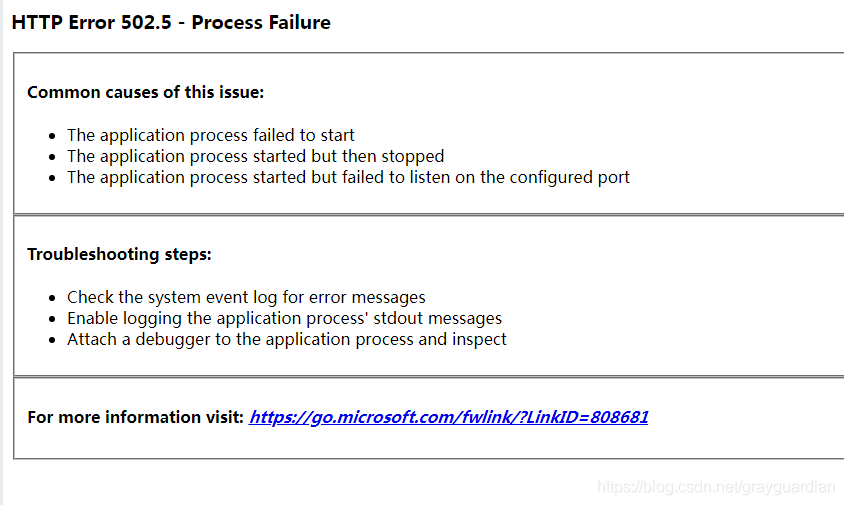844x505 pixels.
Task: Click 'The application process failed to start' line
Action: pos(210,135)
